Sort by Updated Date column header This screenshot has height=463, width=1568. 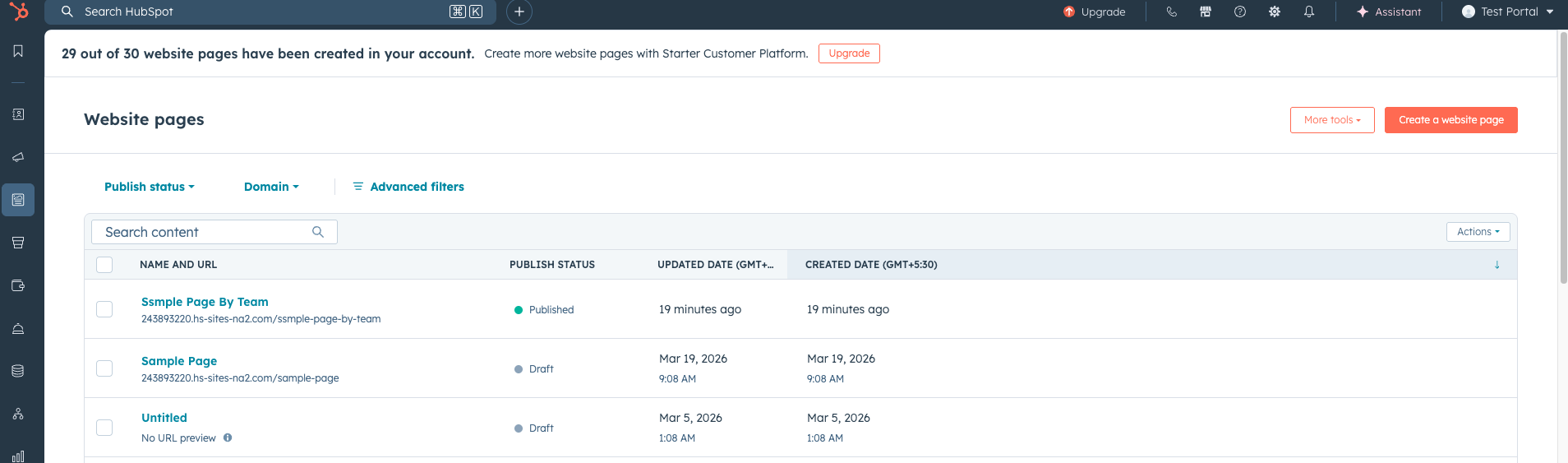tap(715, 265)
